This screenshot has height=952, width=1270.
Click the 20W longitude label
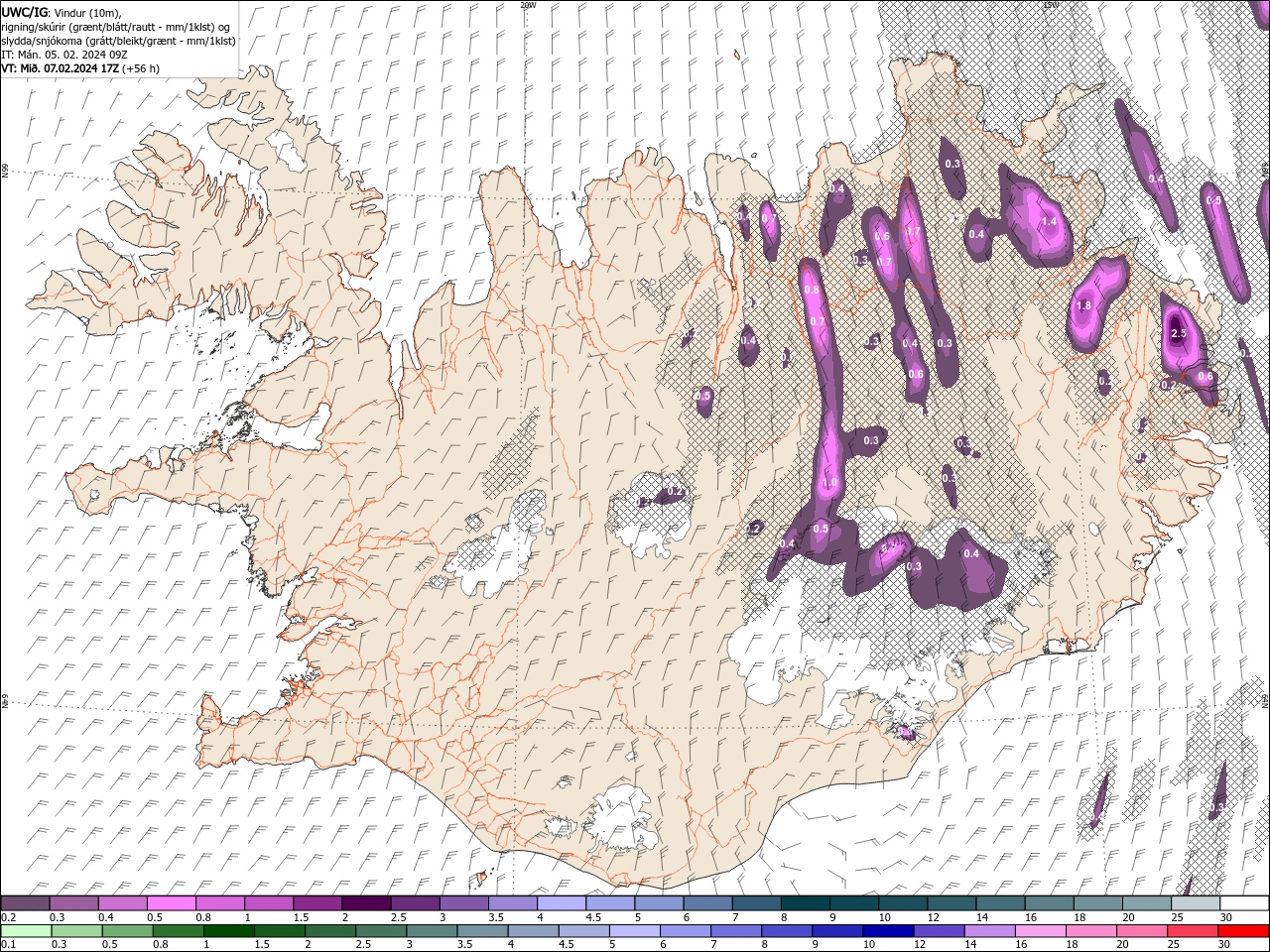[x=528, y=5]
